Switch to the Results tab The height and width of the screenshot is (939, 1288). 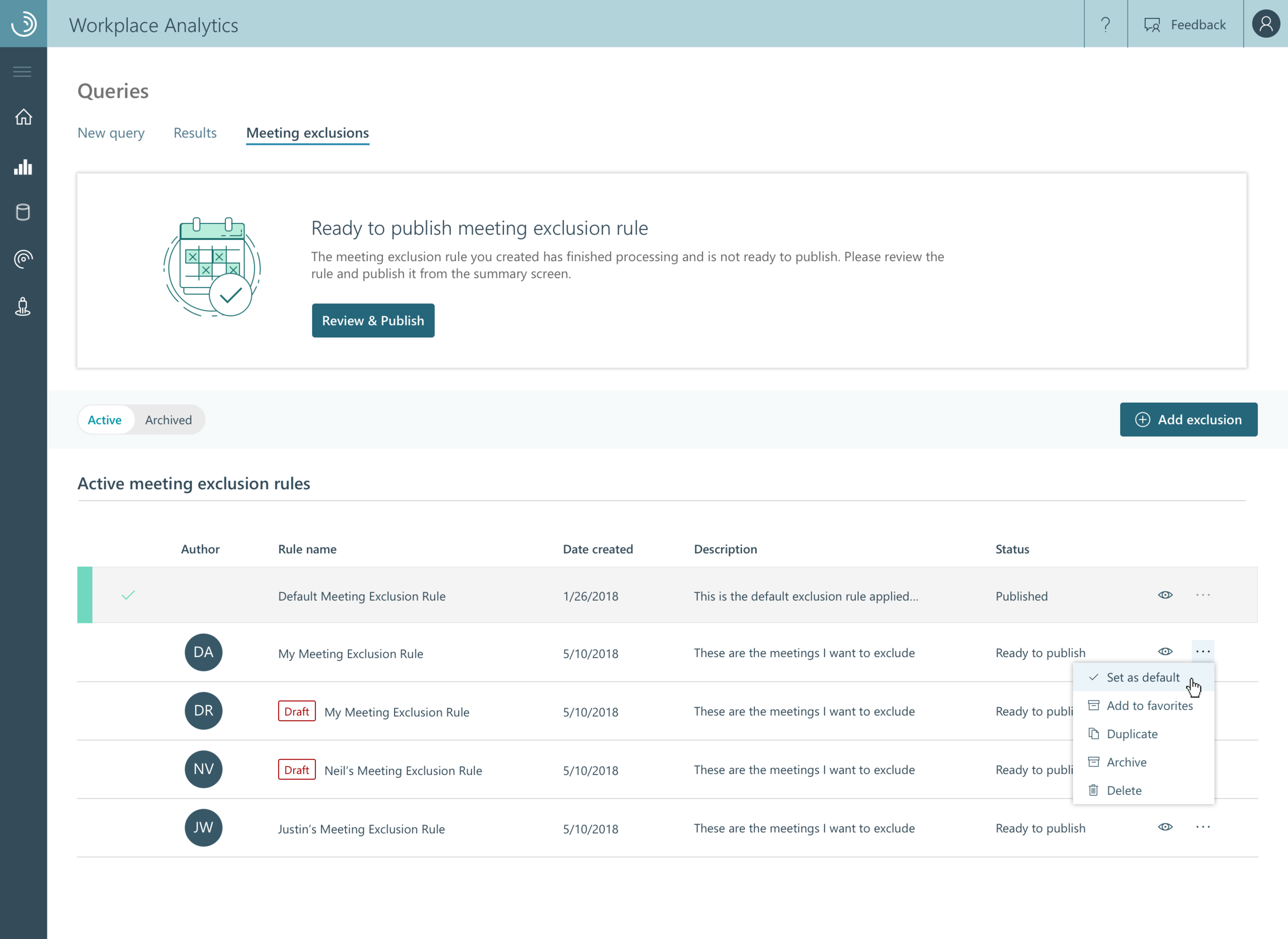click(195, 132)
